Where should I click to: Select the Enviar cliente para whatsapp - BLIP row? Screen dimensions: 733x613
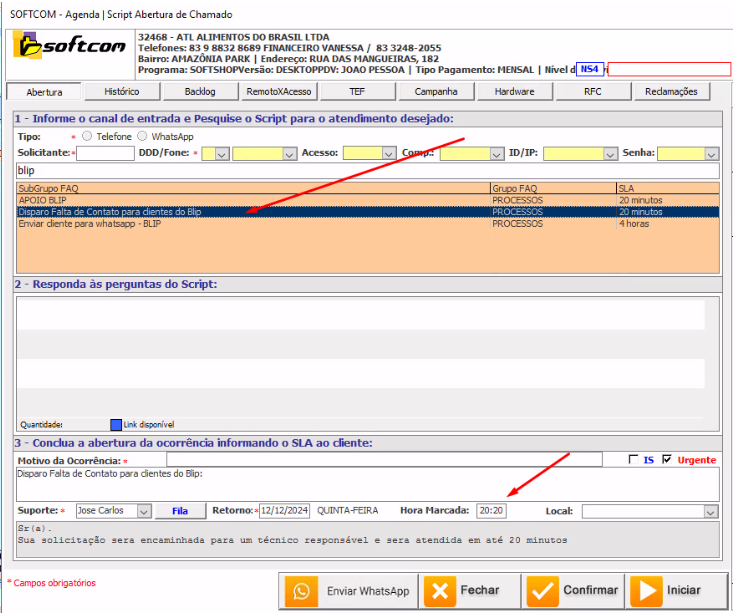click(x=90, y=224)
